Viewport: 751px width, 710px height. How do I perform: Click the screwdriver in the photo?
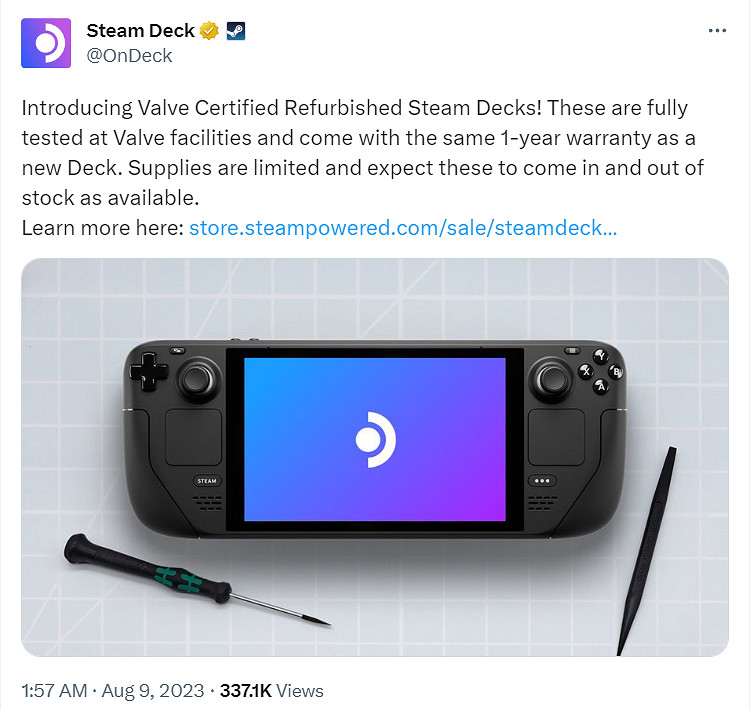pyautogui.click(x=197, y=579)
